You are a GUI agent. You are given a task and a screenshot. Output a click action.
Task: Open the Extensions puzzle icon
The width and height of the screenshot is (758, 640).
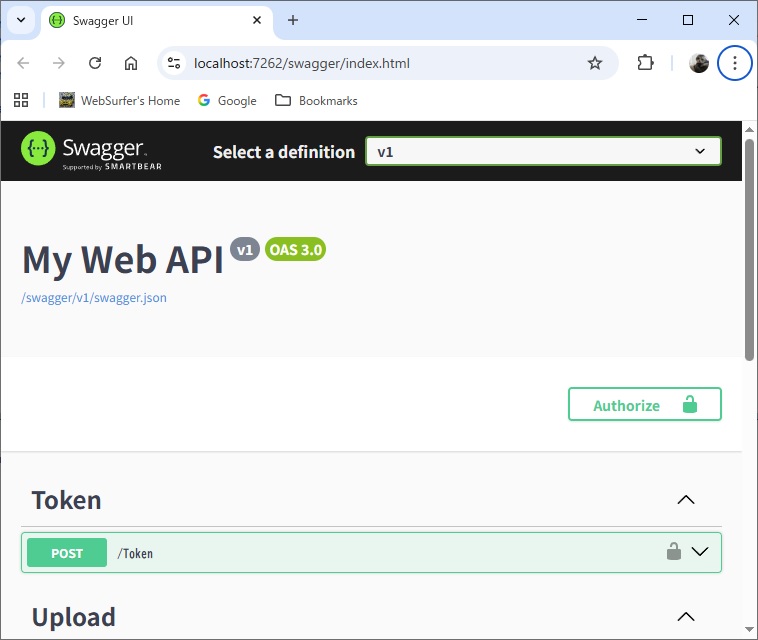pos(645,63)
